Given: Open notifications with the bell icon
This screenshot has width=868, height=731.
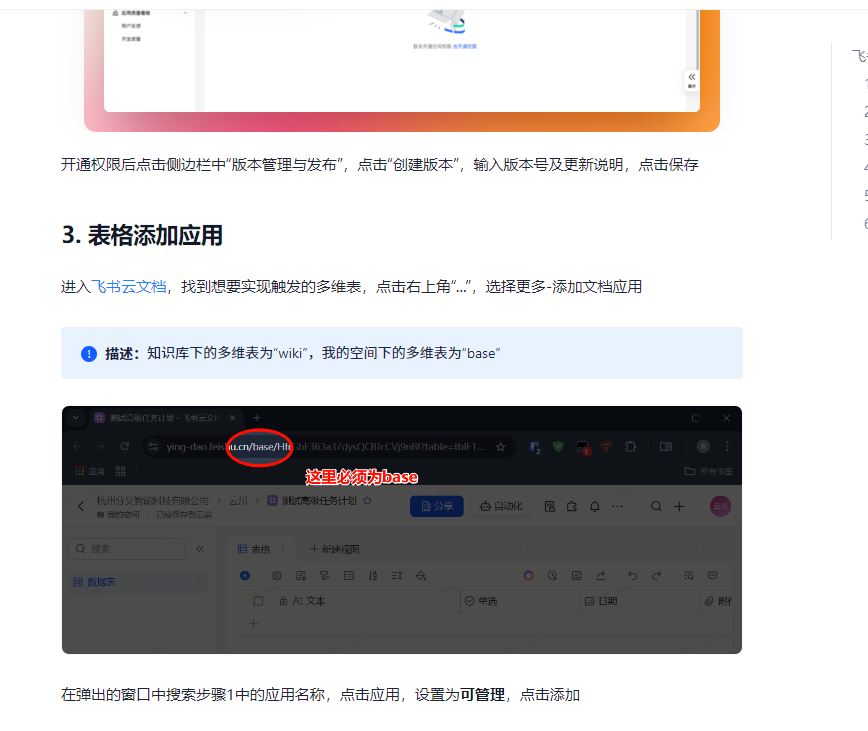Looking at the screenshot, I should tap(595, 506).
